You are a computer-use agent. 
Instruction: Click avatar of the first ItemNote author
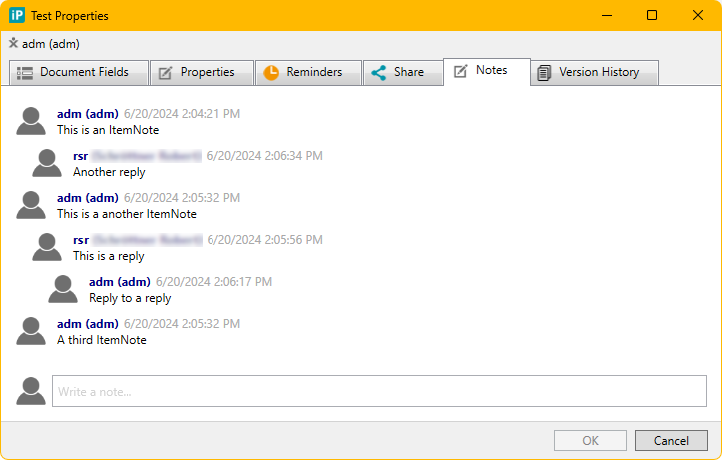[32, 121]
